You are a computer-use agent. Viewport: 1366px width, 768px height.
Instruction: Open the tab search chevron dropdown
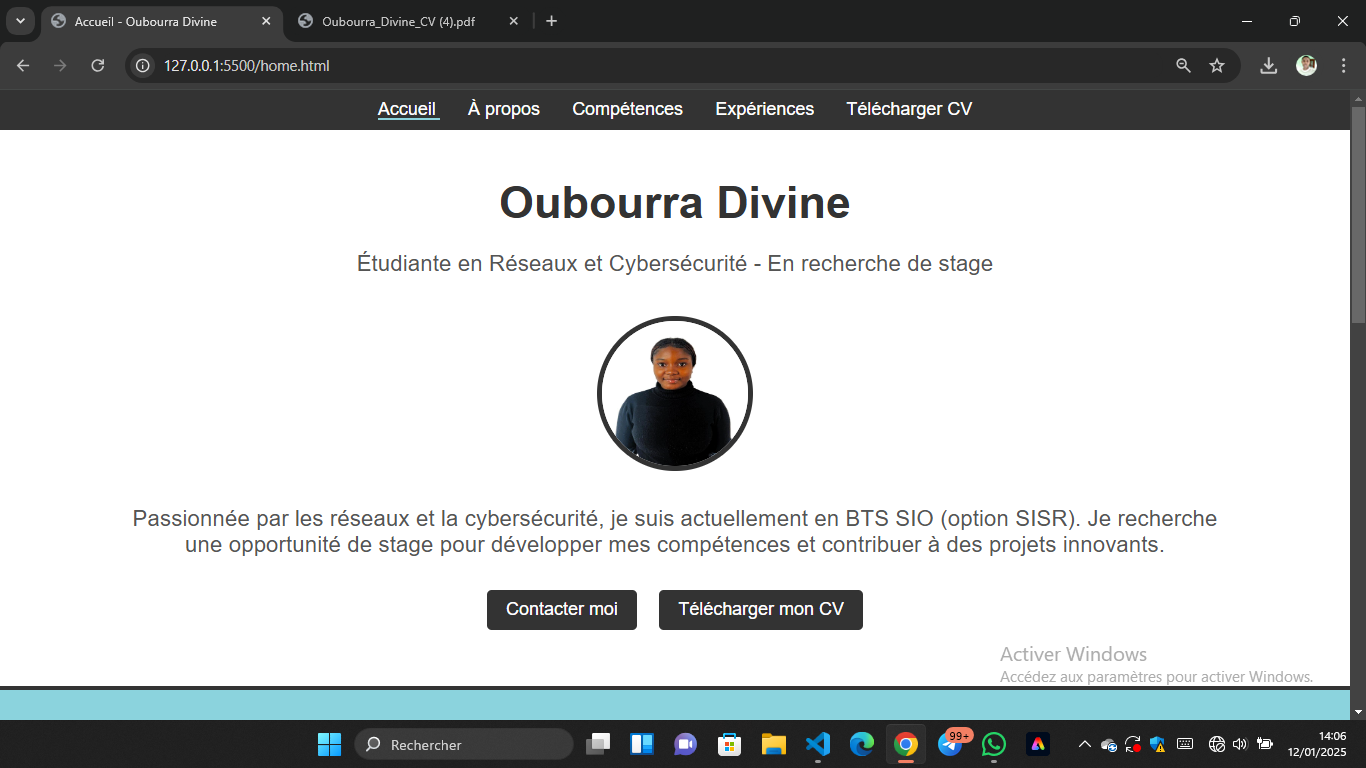(20, 20)
